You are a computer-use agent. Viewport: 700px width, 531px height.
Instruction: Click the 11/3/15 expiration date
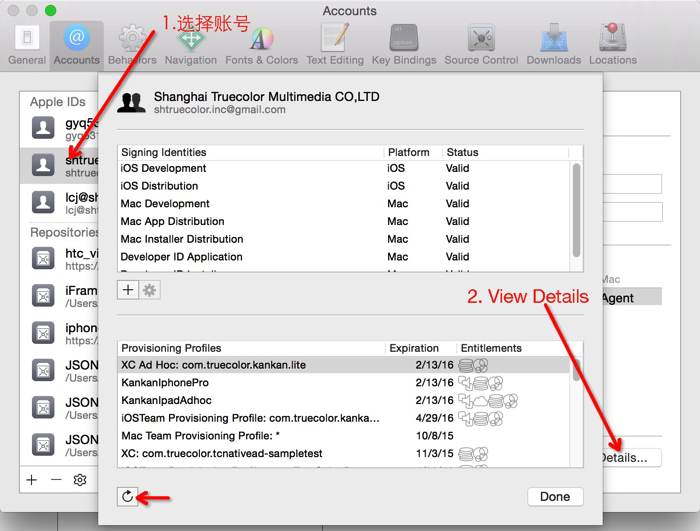(434, 454)
